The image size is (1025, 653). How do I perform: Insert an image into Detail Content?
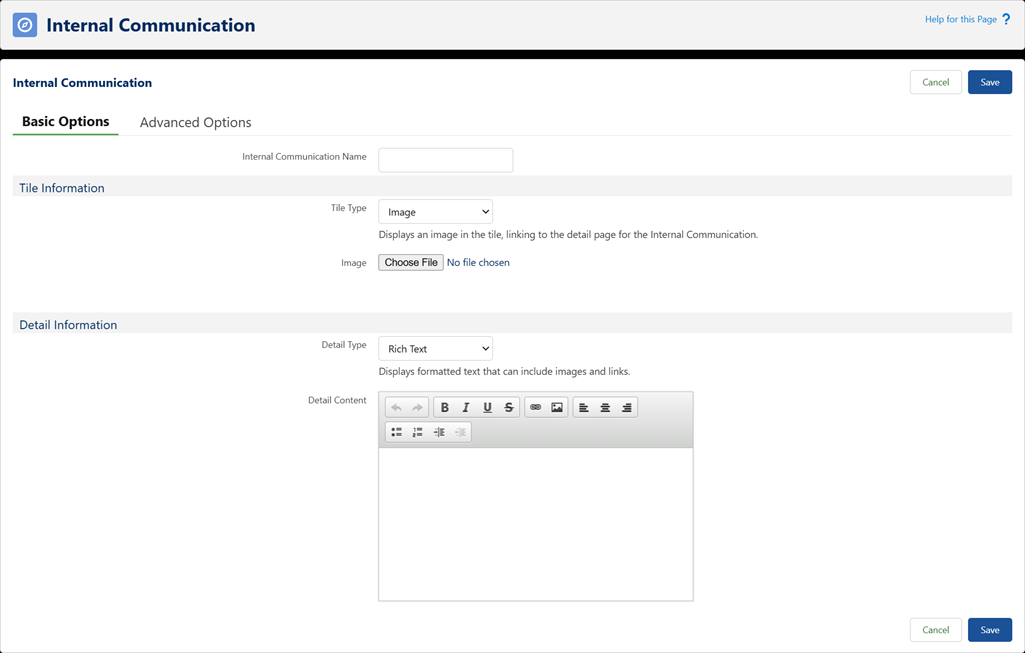[x=557, y=408]
